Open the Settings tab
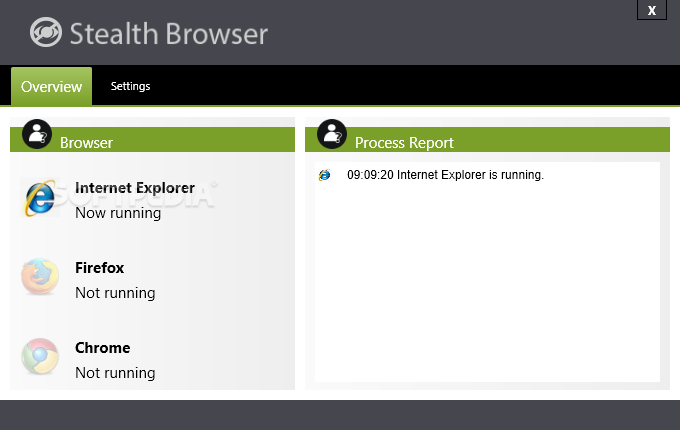The width and height of the screenshot is (680, 430). pyautogui.click(x=130, y=86)
